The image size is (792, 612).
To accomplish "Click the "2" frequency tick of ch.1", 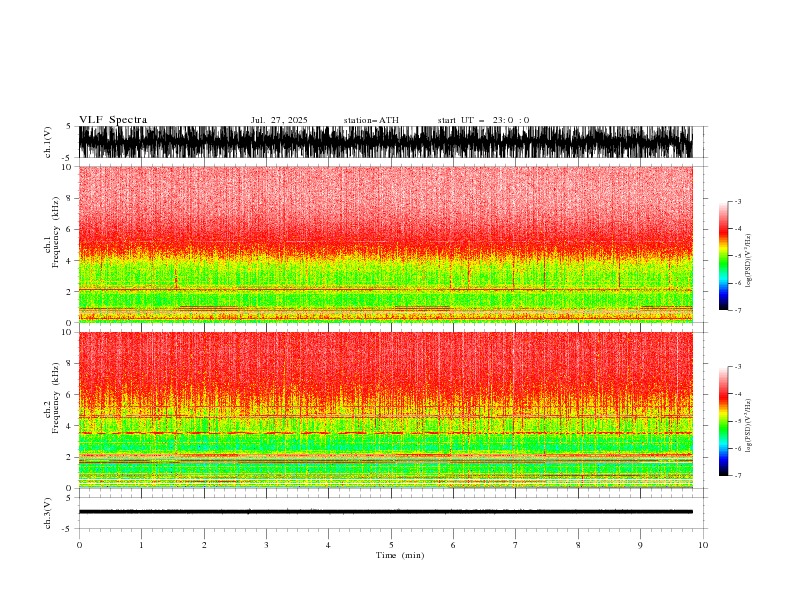I will click(69, 291).
